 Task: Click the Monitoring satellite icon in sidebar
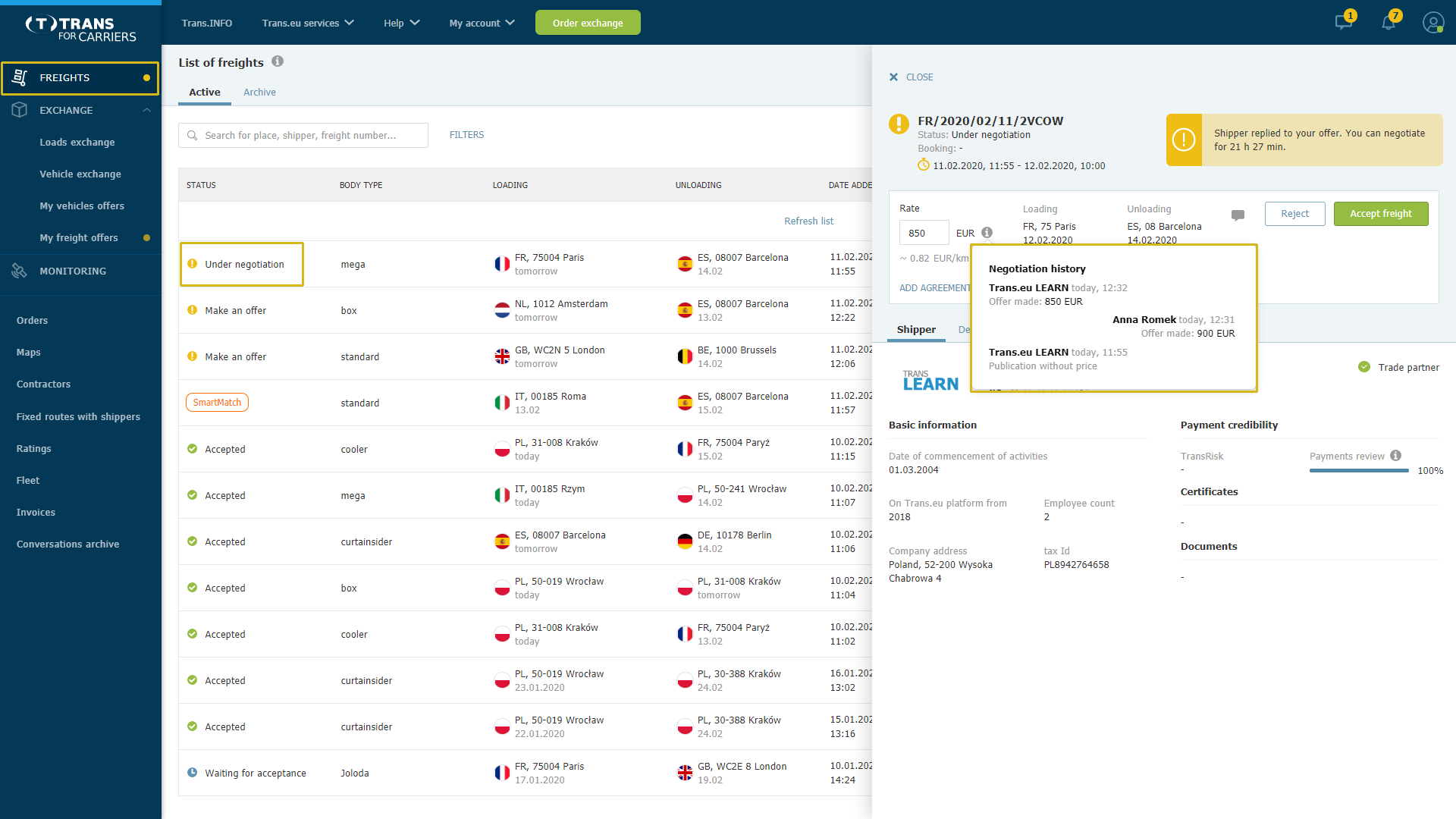[x=20, y=271]
